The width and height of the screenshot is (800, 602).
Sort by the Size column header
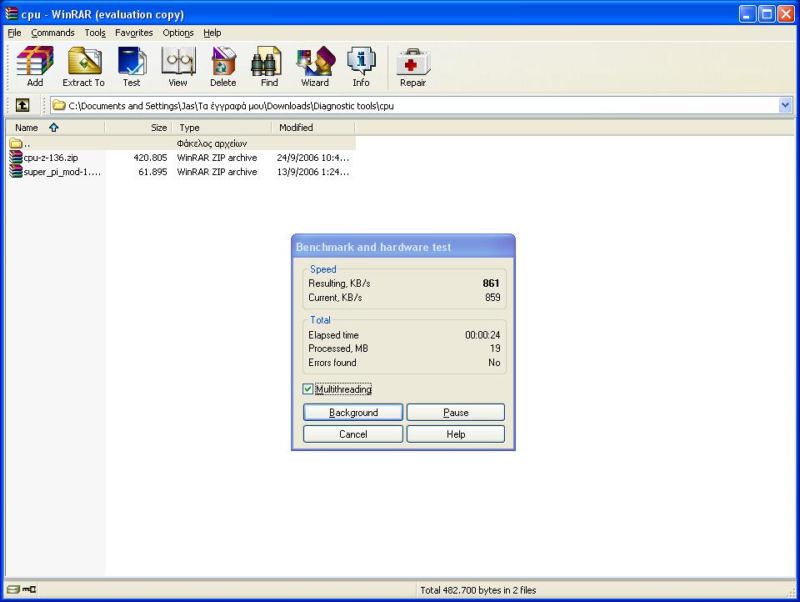[x=138, y=128]
